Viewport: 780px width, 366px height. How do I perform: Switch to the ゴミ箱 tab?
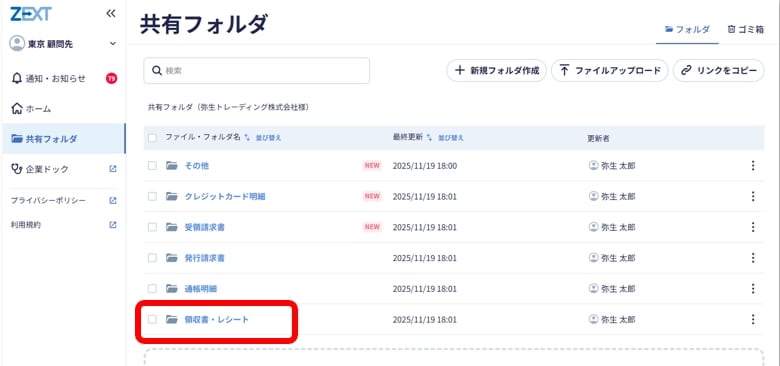pyautogui.click(x=745, y=29)
